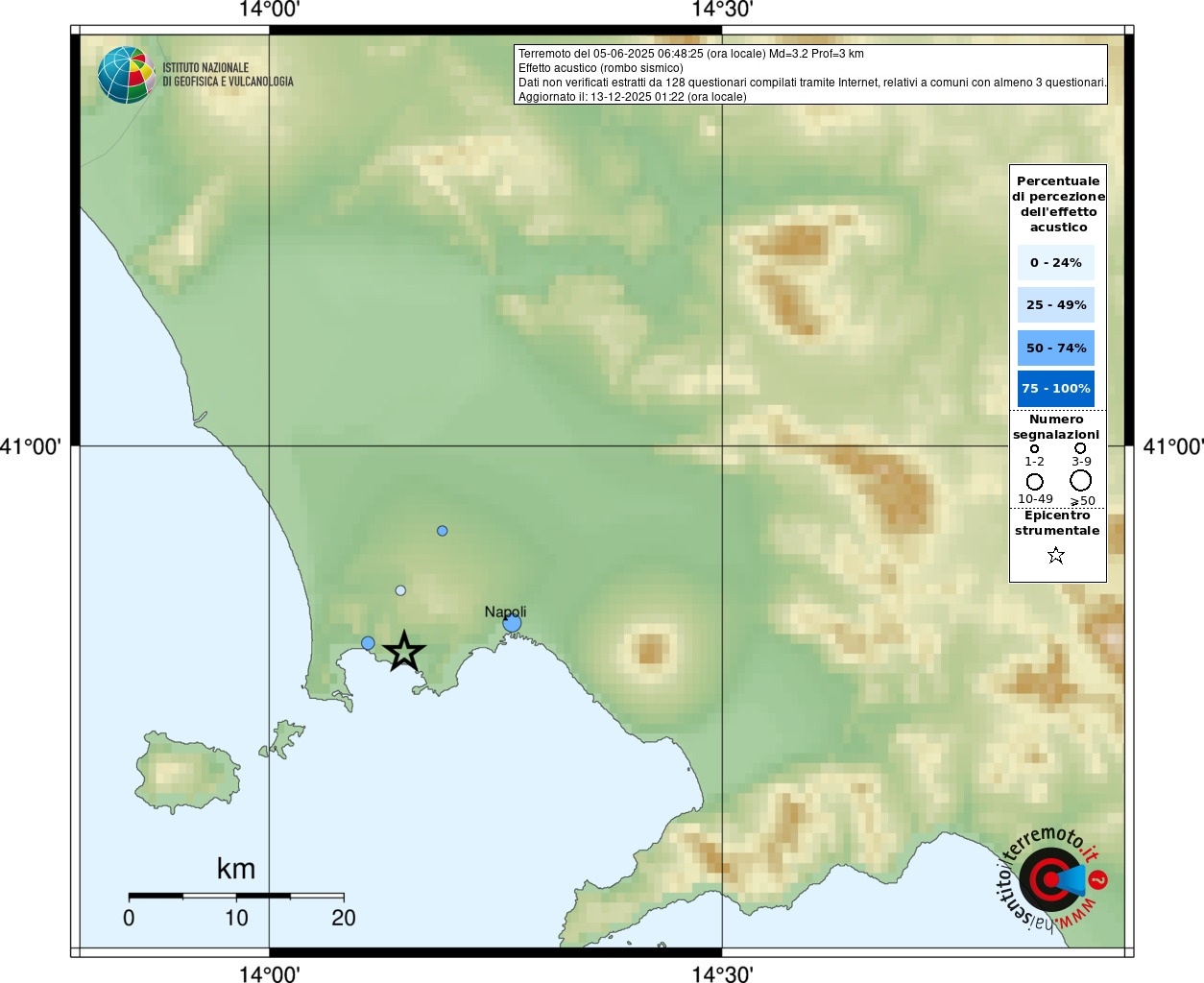Viewport: 1204px width, 983px height.
Task: Click the northernmost blue report circle
Action: (442, 531)
